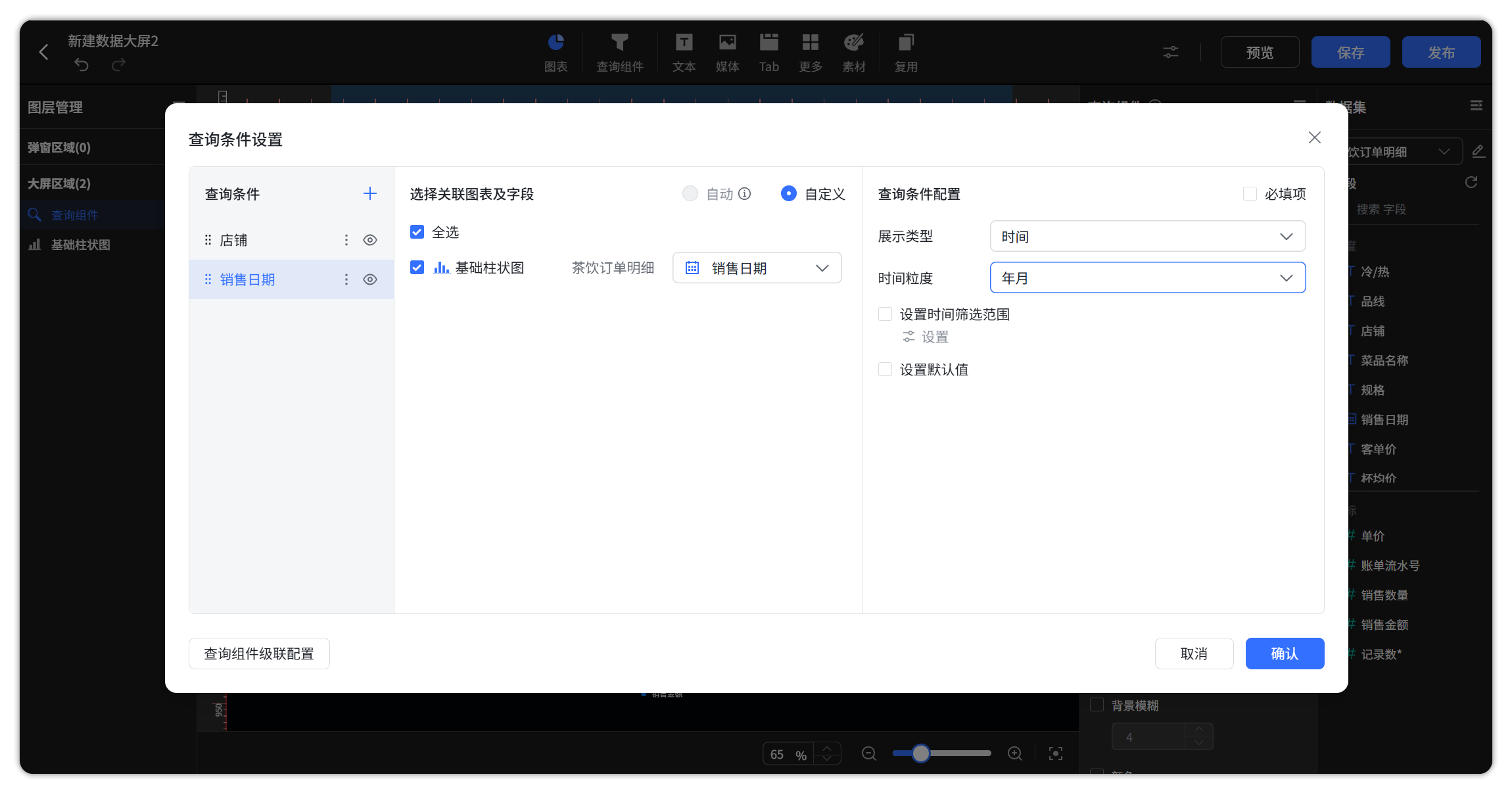1512x787 pixels.
Task: Click the 查询组件级联配置 button
Action: (259, 654)
